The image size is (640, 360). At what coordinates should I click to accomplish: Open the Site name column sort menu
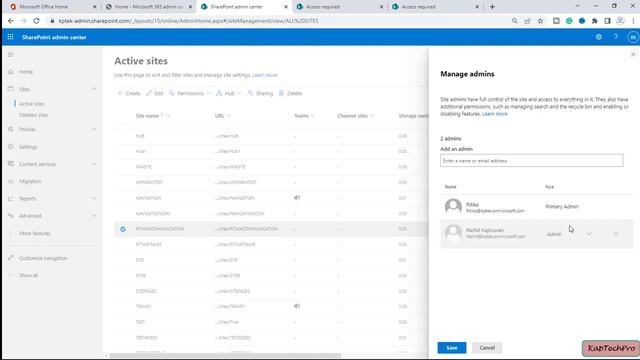tap(153, 116)
